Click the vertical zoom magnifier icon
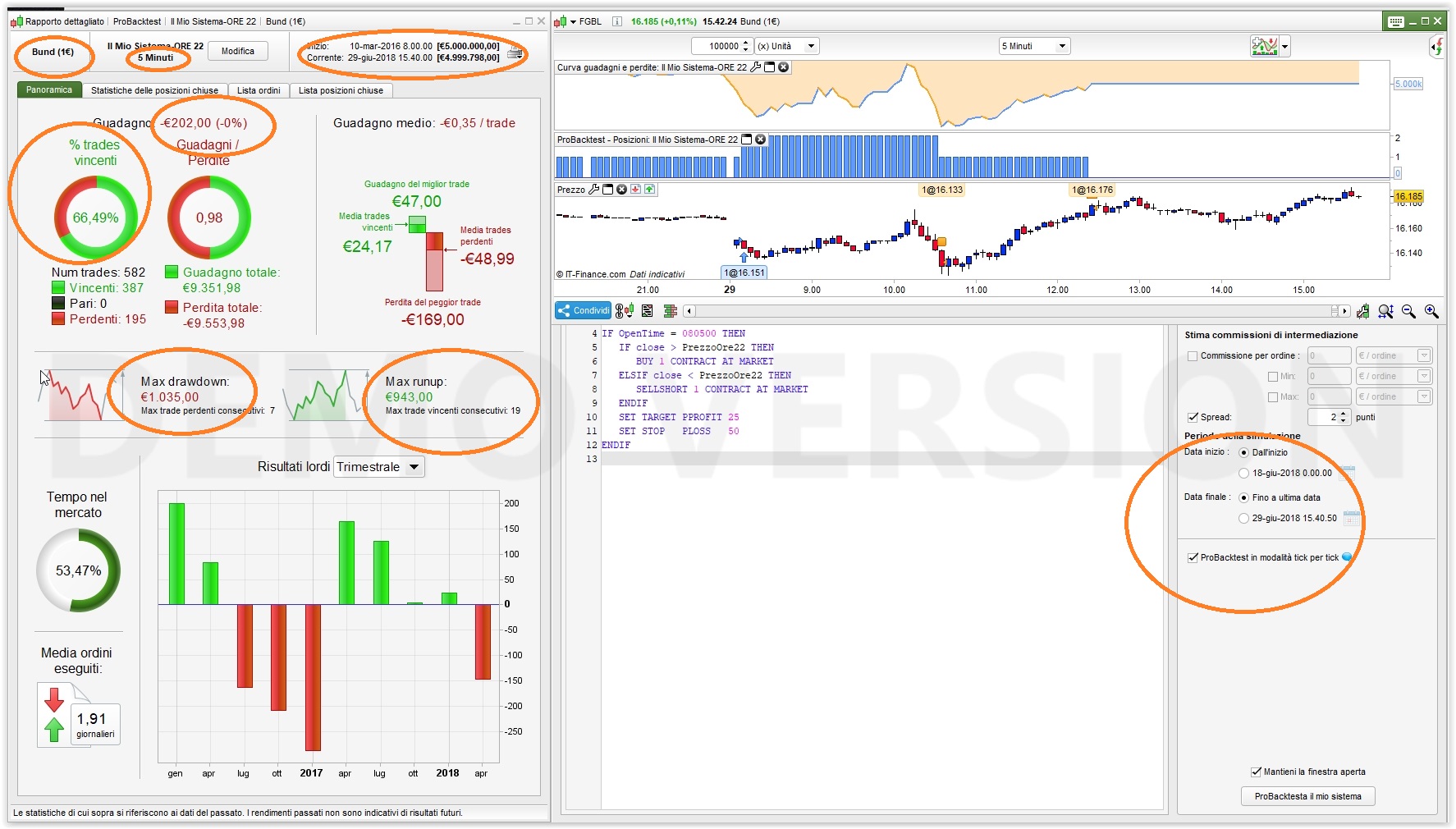Image resolution: width=1456 pixels, height=829 pixels. click(x=1386, y=311)
